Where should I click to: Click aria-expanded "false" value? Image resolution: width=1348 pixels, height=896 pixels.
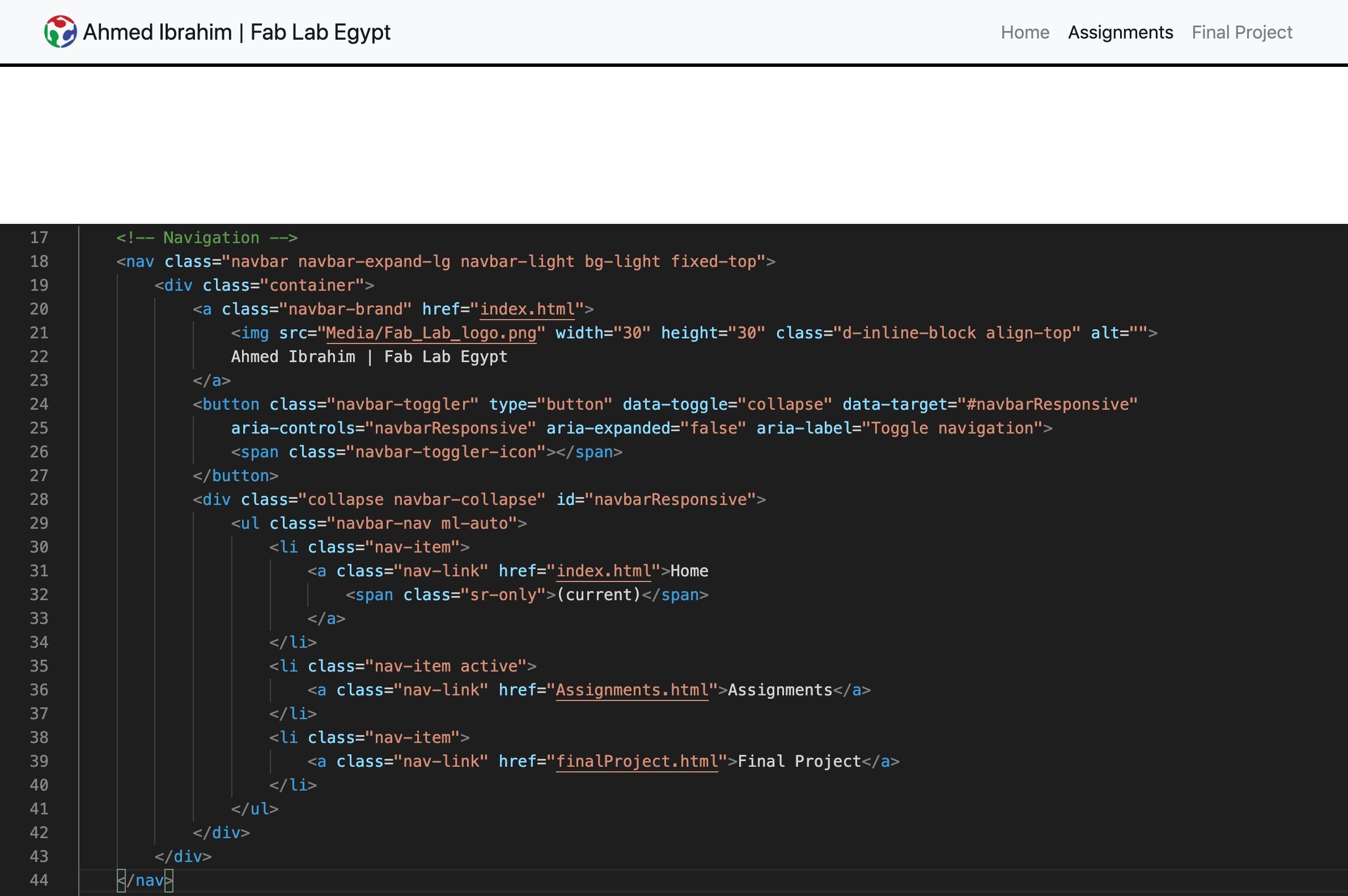point(713,428)
